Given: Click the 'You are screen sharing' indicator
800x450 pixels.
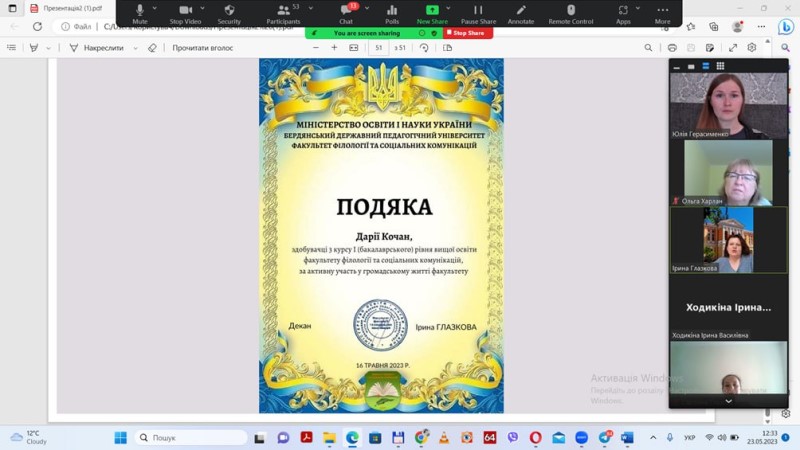Looking at the screenshot, I should (366, 33).
